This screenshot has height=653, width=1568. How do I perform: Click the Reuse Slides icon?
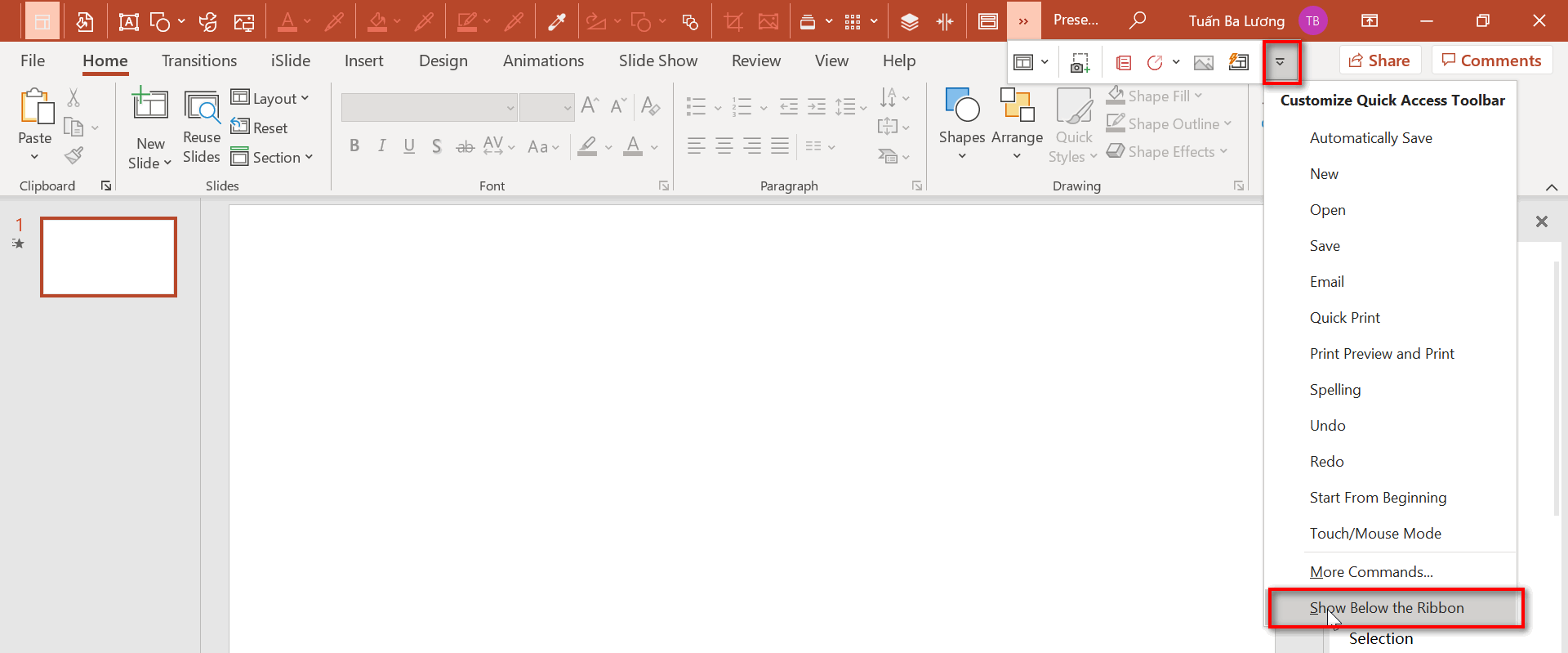202,107
